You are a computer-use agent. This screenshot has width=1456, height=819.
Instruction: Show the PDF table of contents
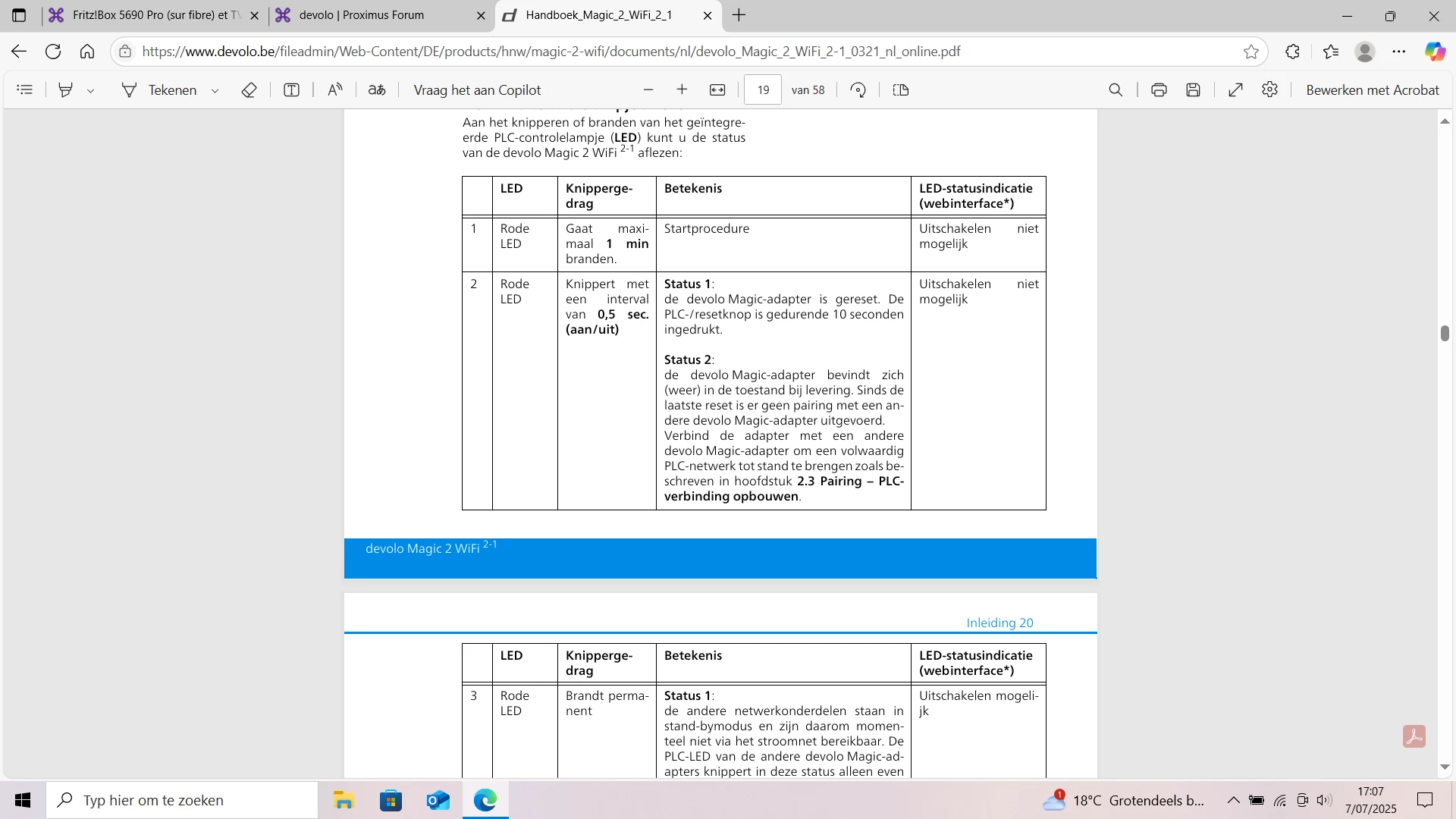point(25,89)
